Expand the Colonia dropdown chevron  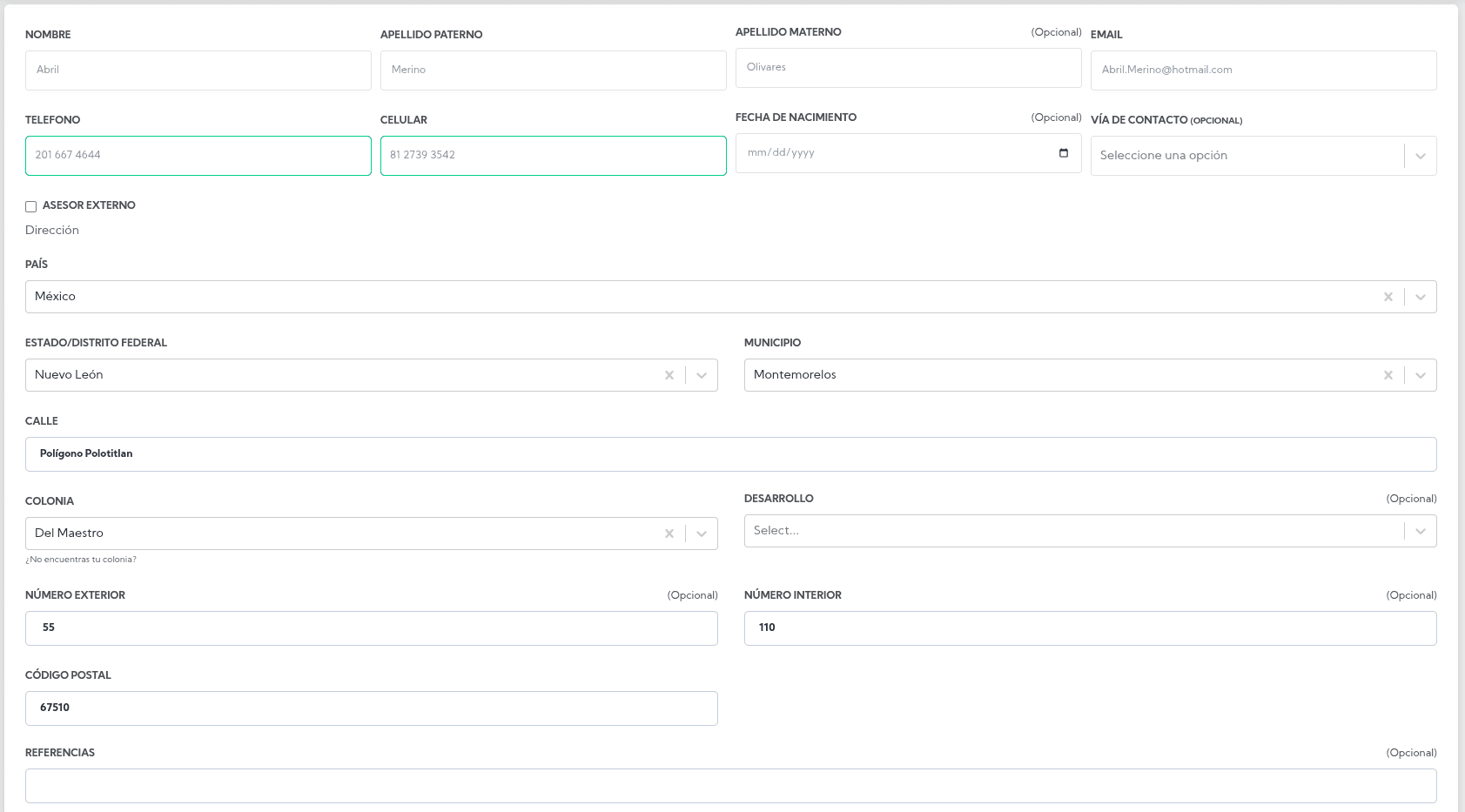point(701,534)
